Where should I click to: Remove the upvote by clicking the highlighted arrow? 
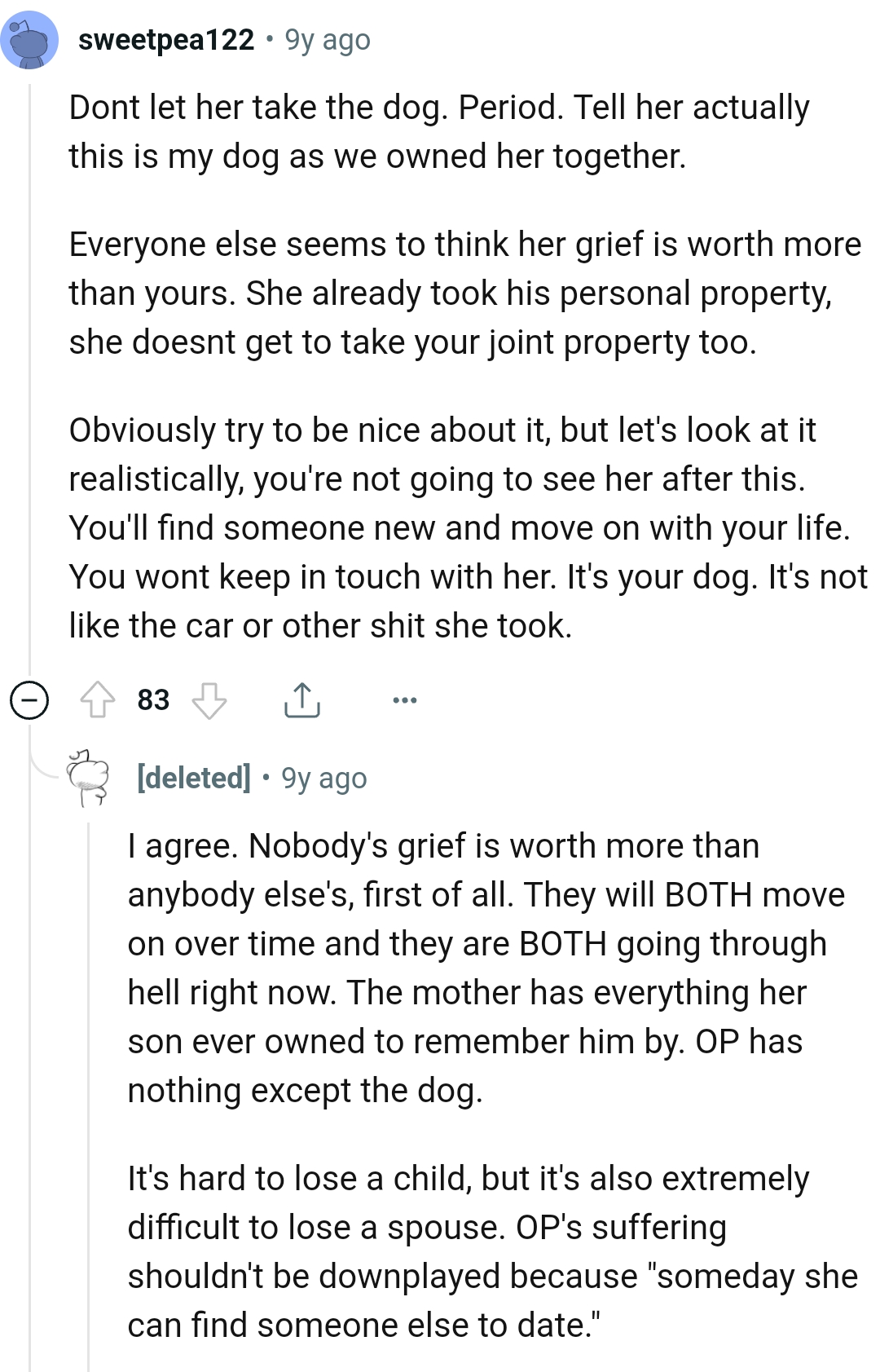99,699
